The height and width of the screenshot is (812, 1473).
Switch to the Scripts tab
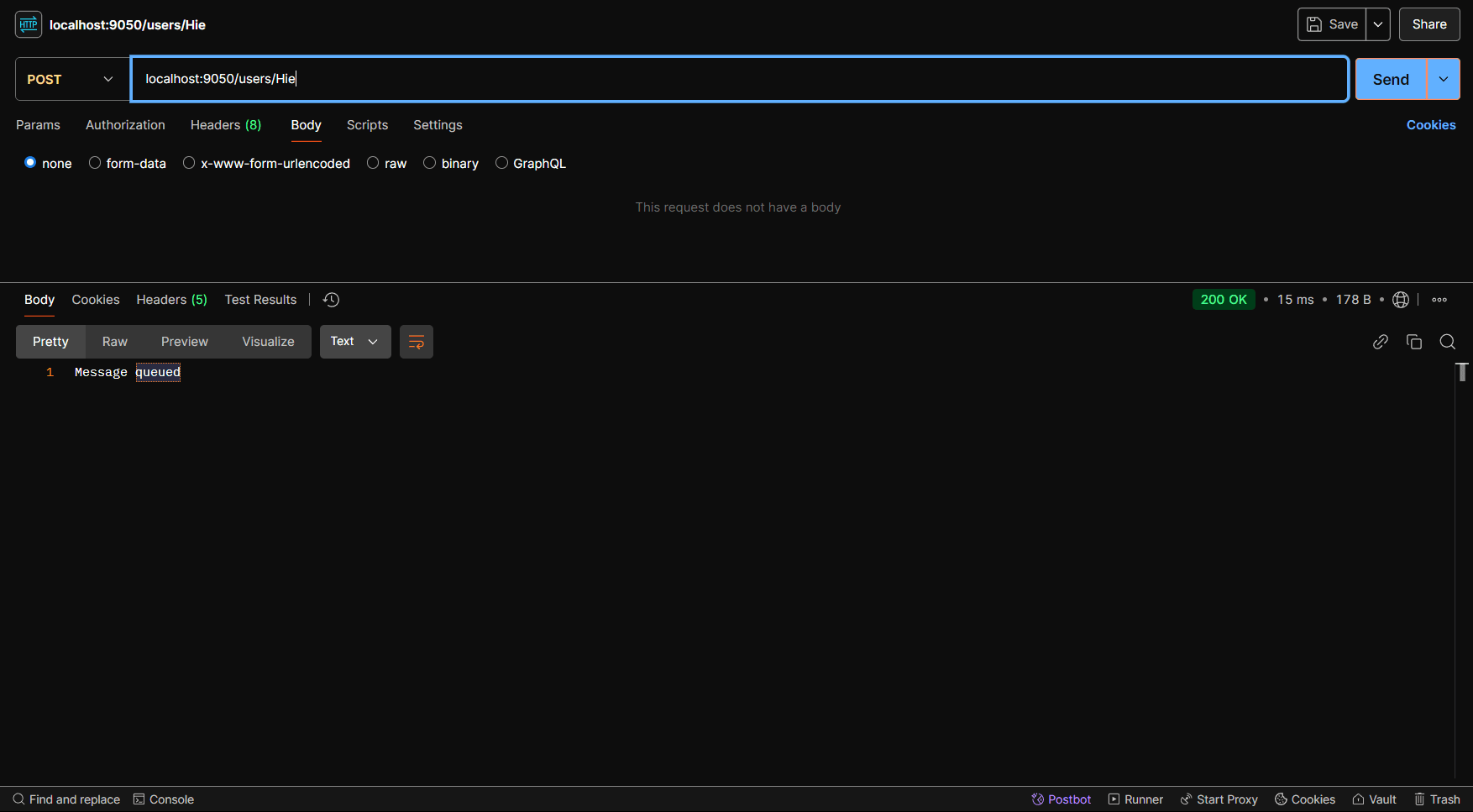(x=367, y=125)
